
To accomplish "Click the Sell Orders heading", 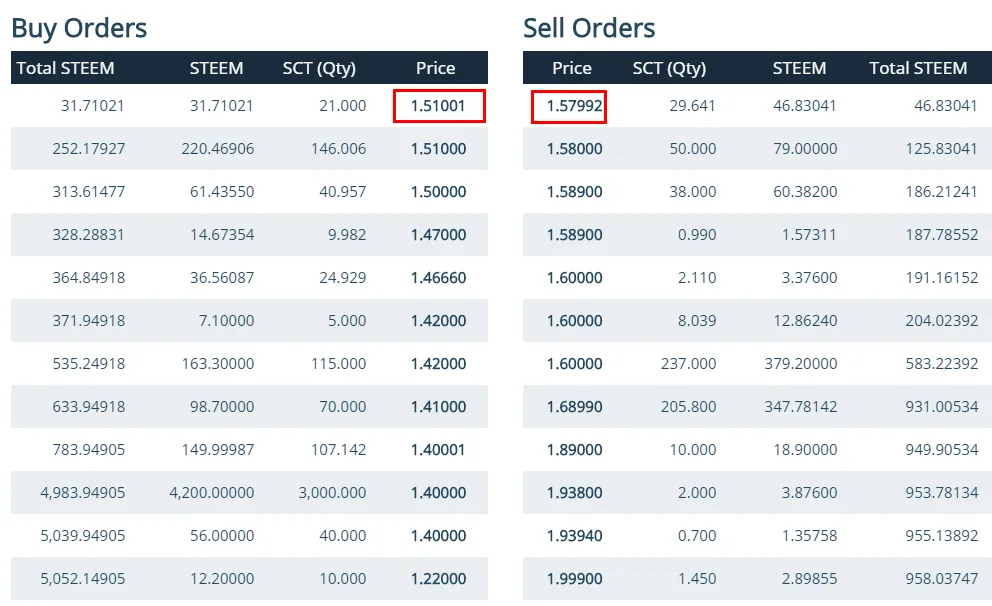I will (x=589, y=28).
